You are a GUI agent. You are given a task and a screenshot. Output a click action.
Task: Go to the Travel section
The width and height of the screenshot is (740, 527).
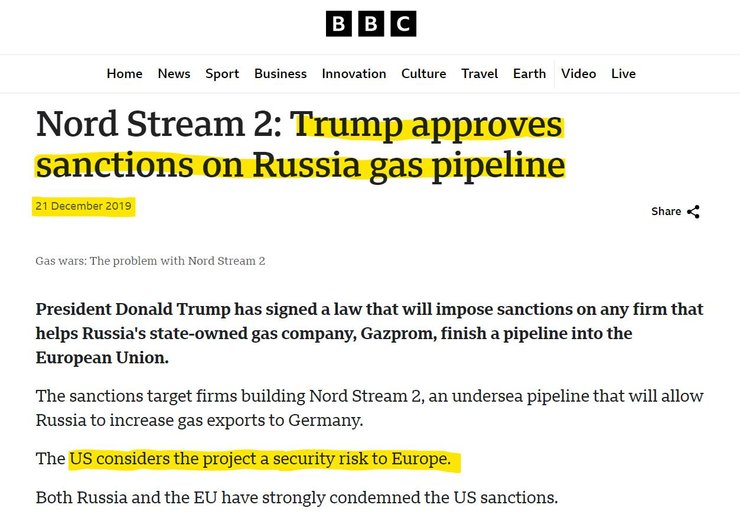point(480,74)
